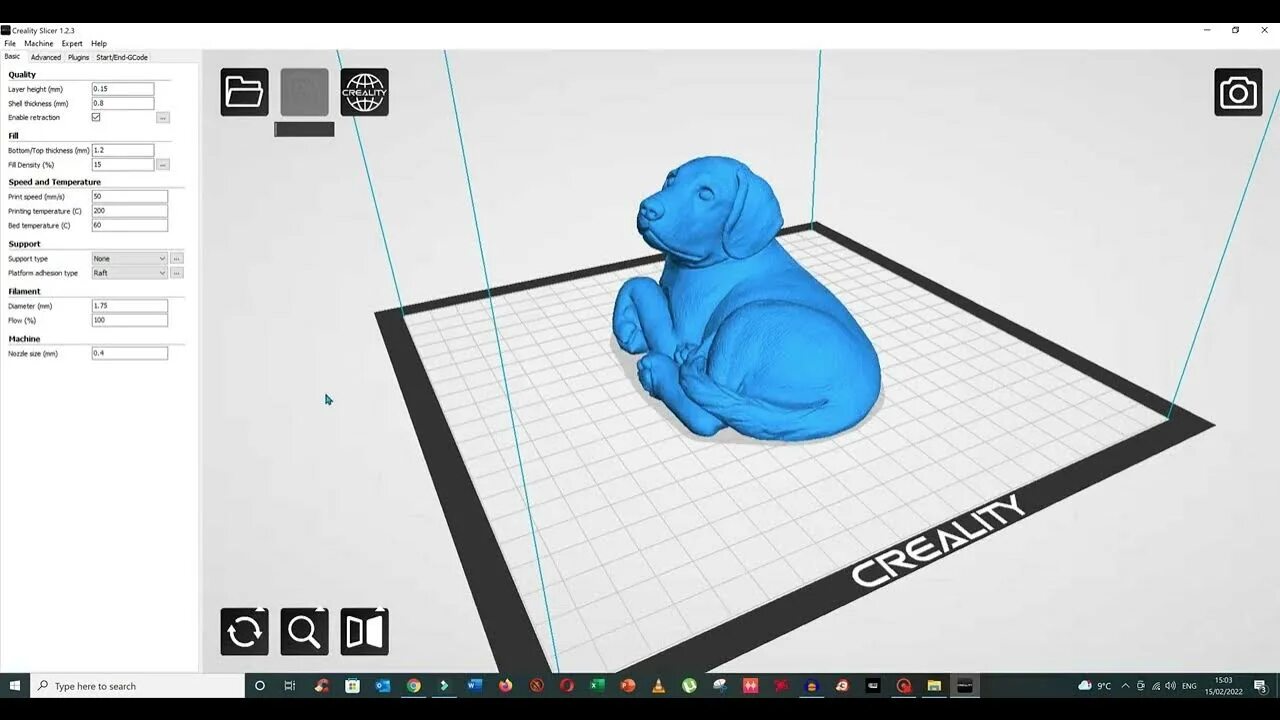Click the Printing temperature input field
The height and width of the screenshot is (720, 1280).
point(130,211)
